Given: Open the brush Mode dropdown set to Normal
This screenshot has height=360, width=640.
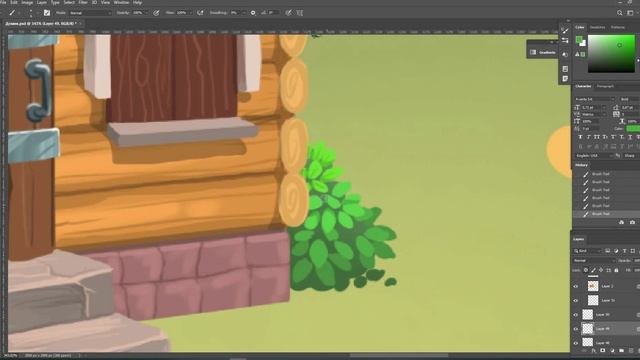Looking at the screenshot, I should pos(90,13).
